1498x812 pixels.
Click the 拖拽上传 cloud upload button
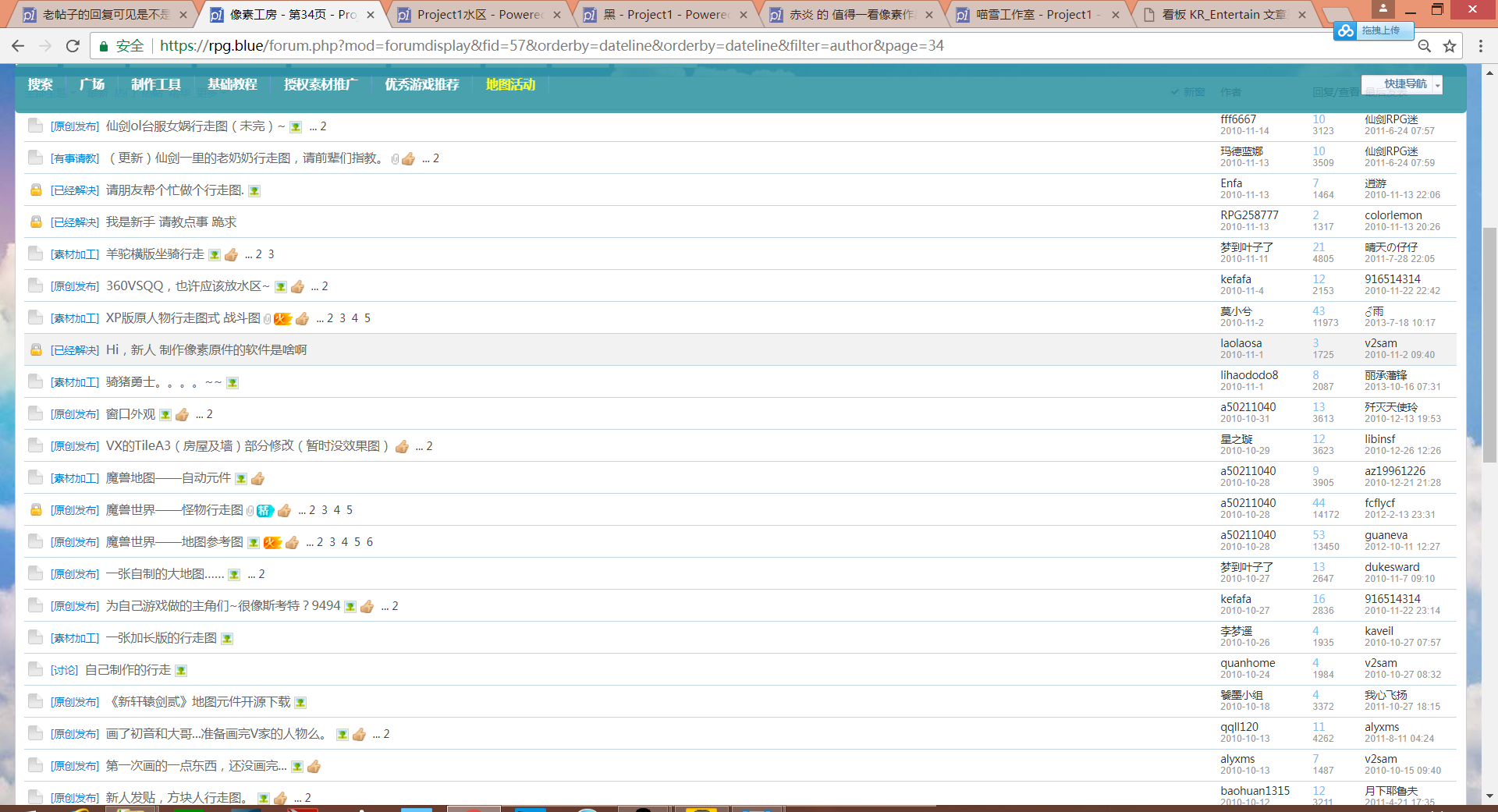coord(1372,30)
